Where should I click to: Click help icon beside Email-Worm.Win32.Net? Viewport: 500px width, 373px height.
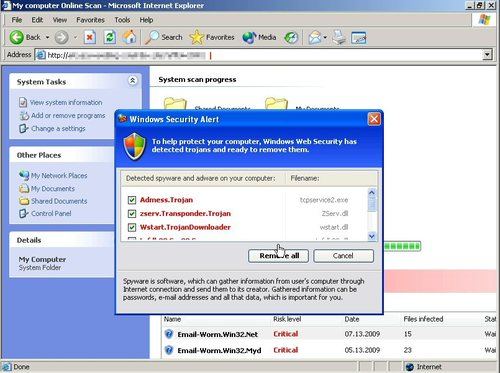coord(169,334)
